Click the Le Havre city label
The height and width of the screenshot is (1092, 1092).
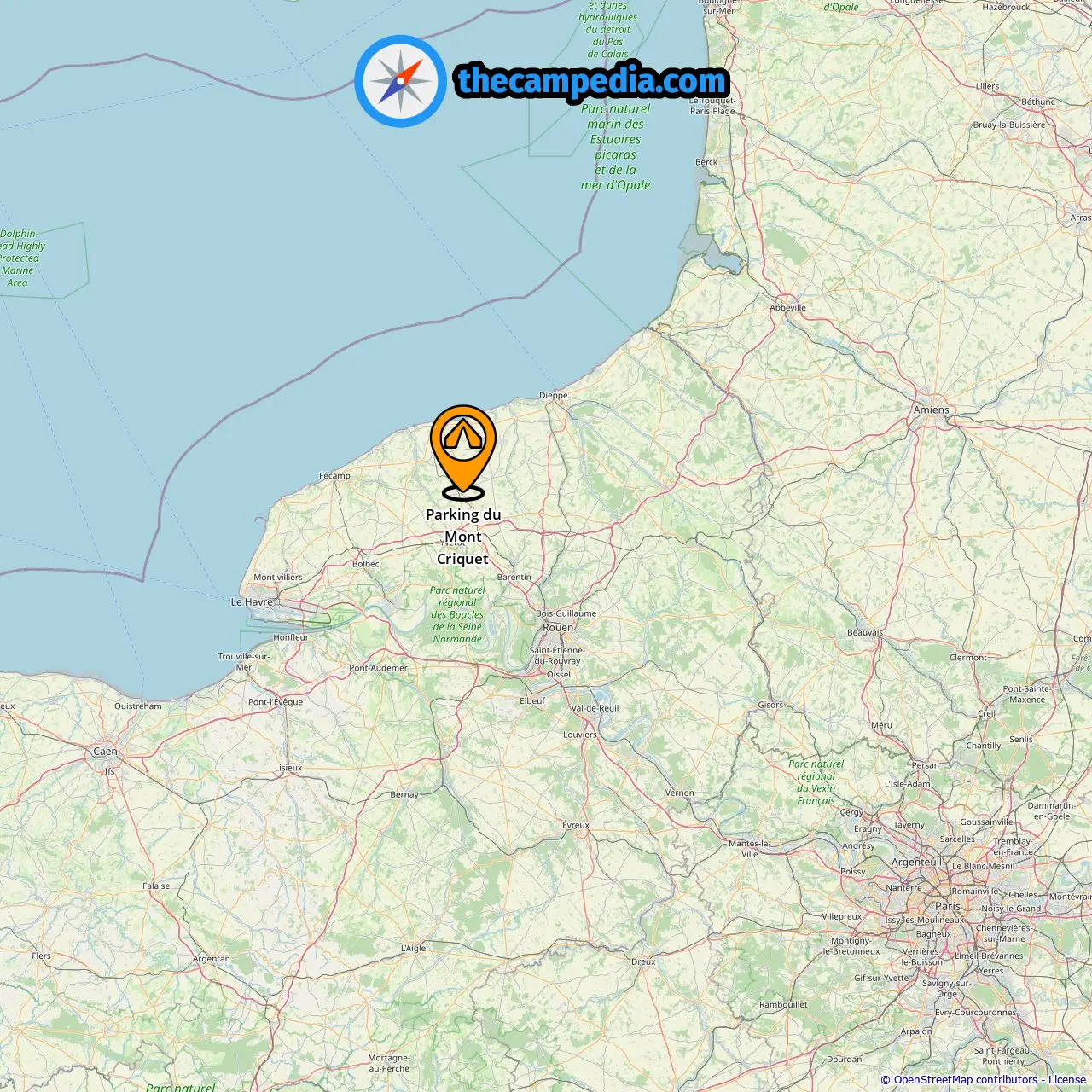click(252, 601)
